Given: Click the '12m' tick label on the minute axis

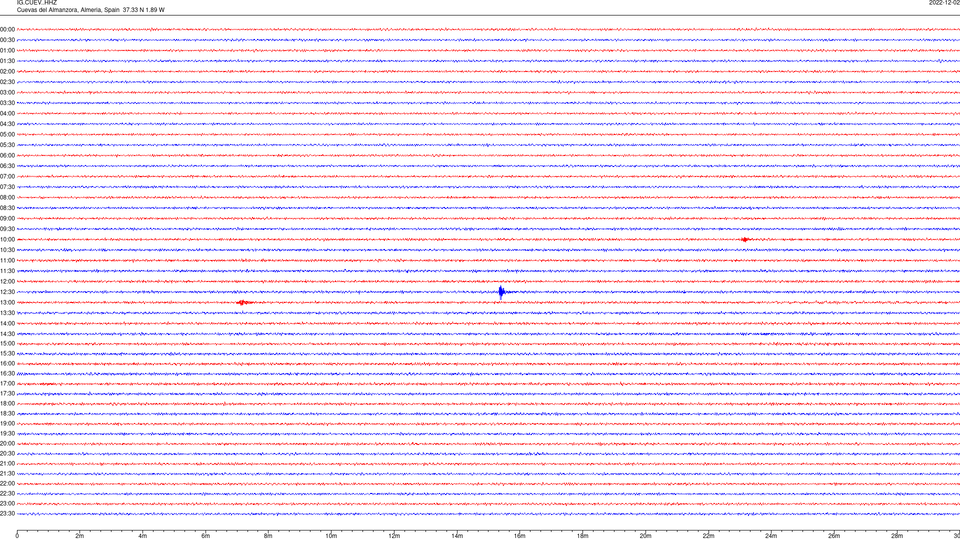Looking at the screenshot, I should [394, 536].
